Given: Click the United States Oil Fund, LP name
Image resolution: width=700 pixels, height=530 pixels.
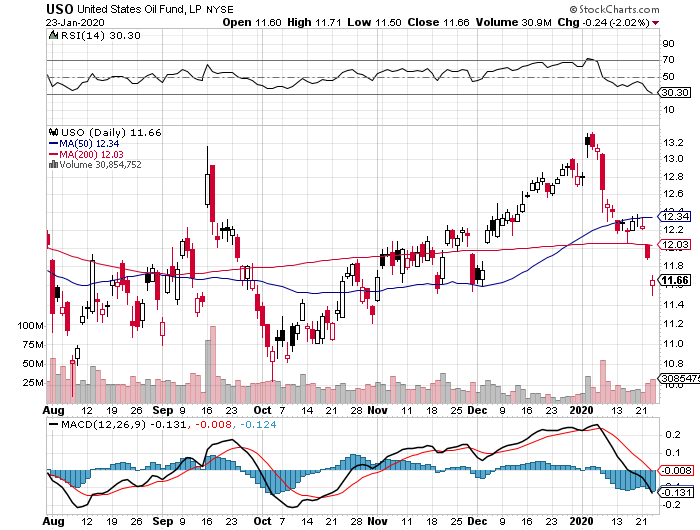Looking at the screenshot, I should [x=140, y=9].
